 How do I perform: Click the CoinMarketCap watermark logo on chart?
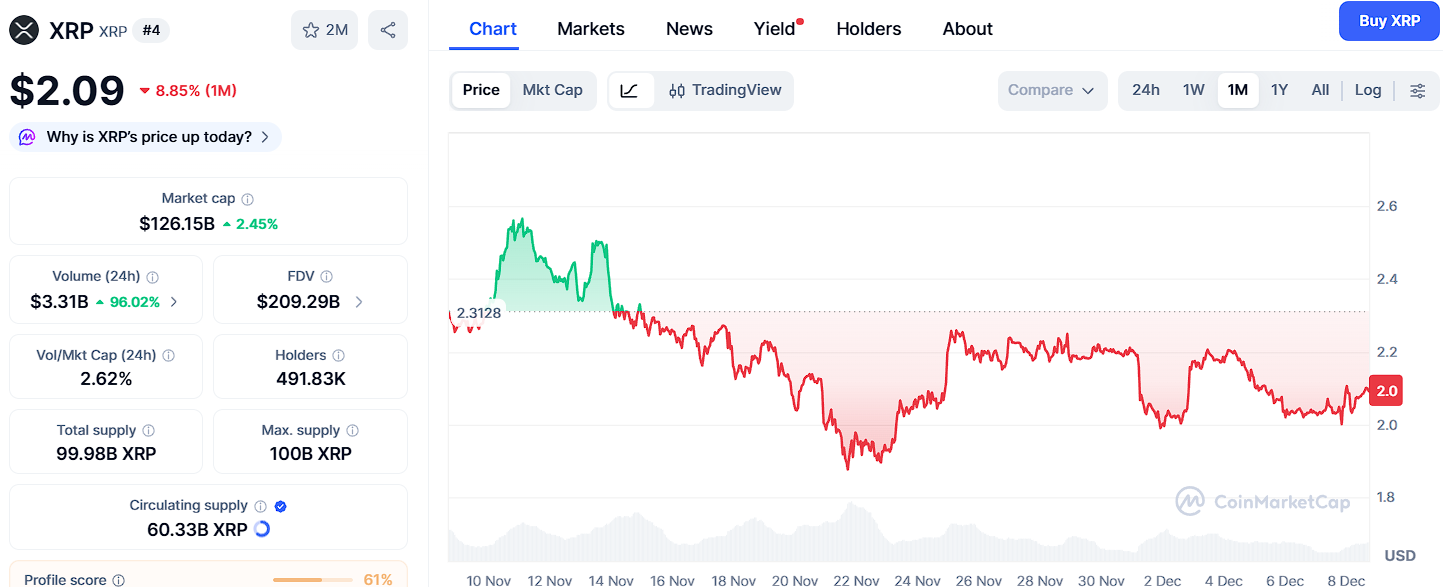point(1263,503)
